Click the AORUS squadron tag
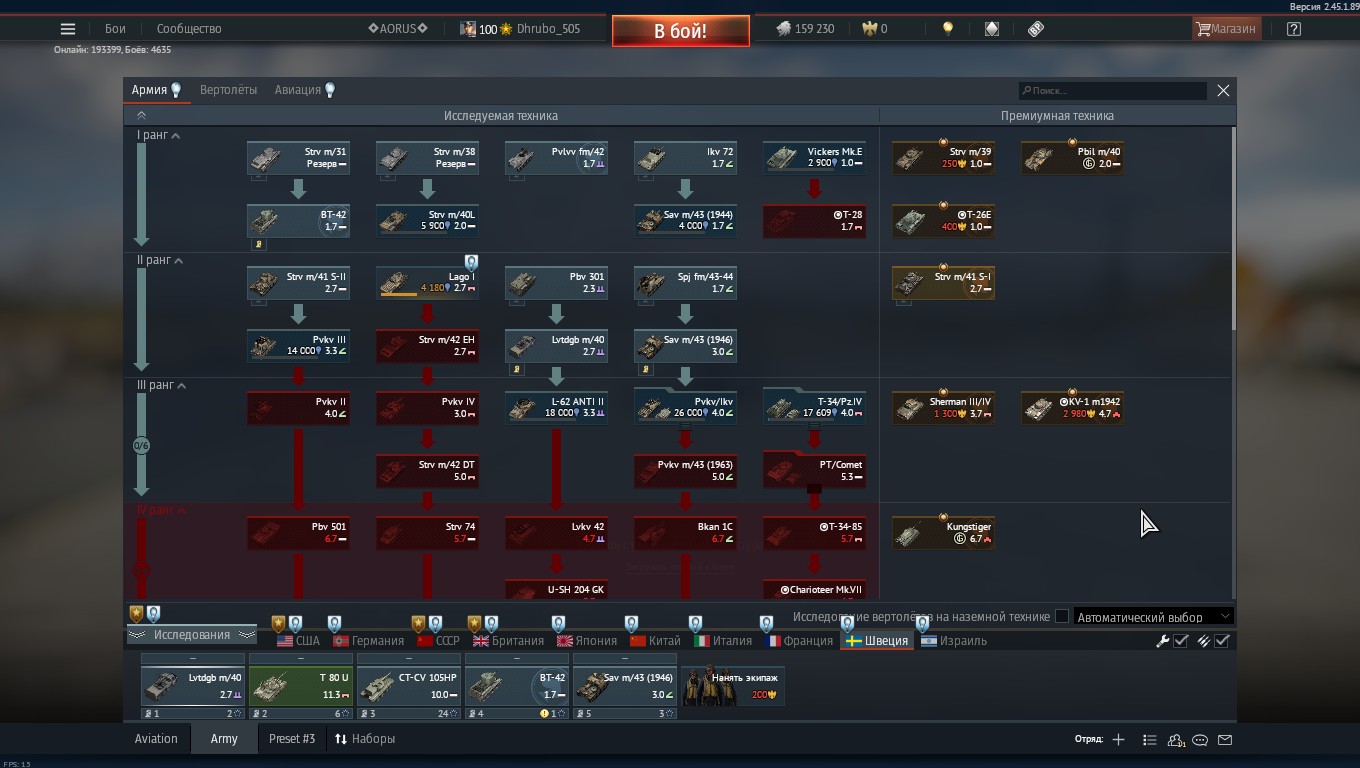Image resolution: width=1360 pixels, height=768 pixels. [398, 29]
